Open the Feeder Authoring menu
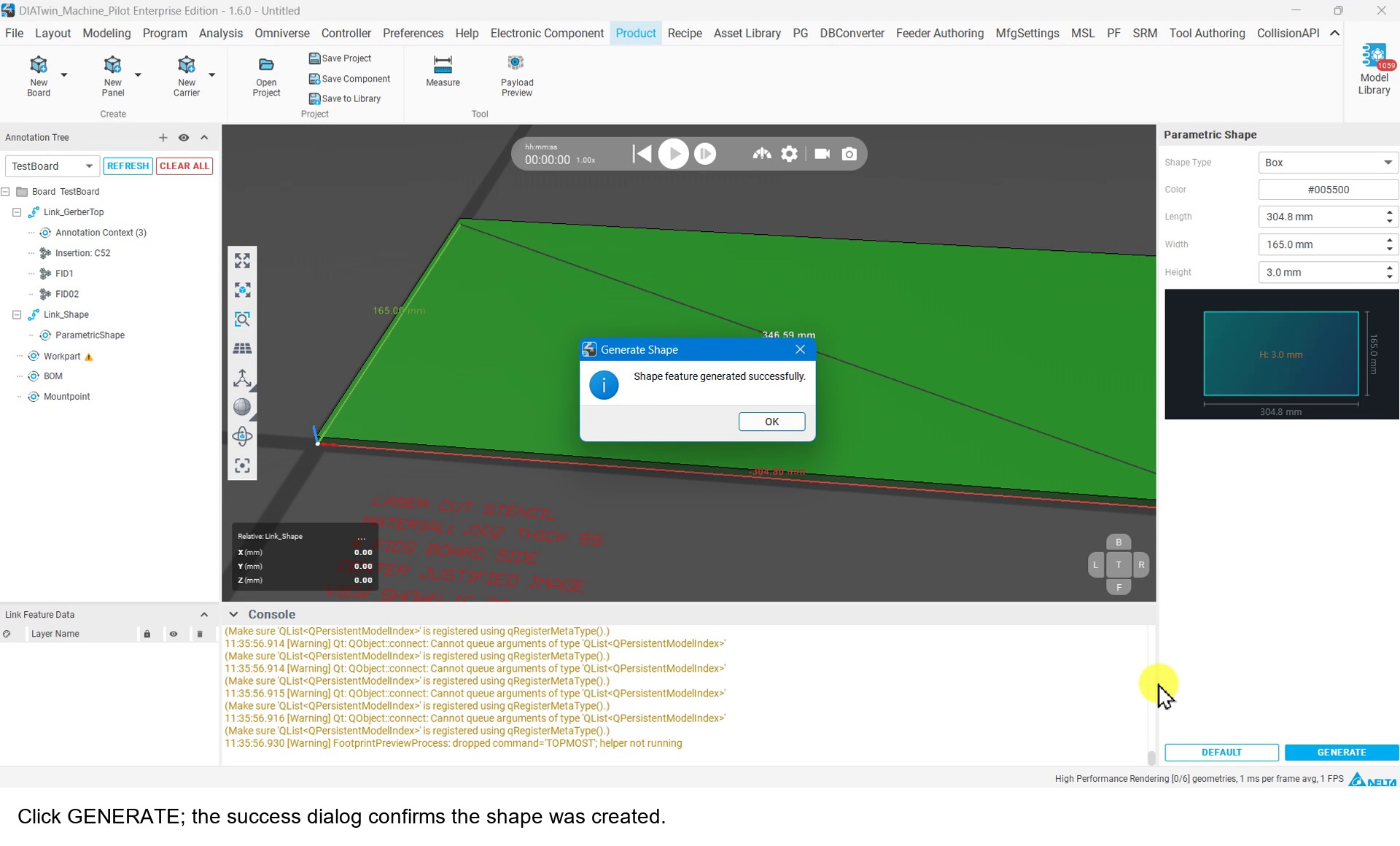This screenshot has width=1400, height=846. 939,34
